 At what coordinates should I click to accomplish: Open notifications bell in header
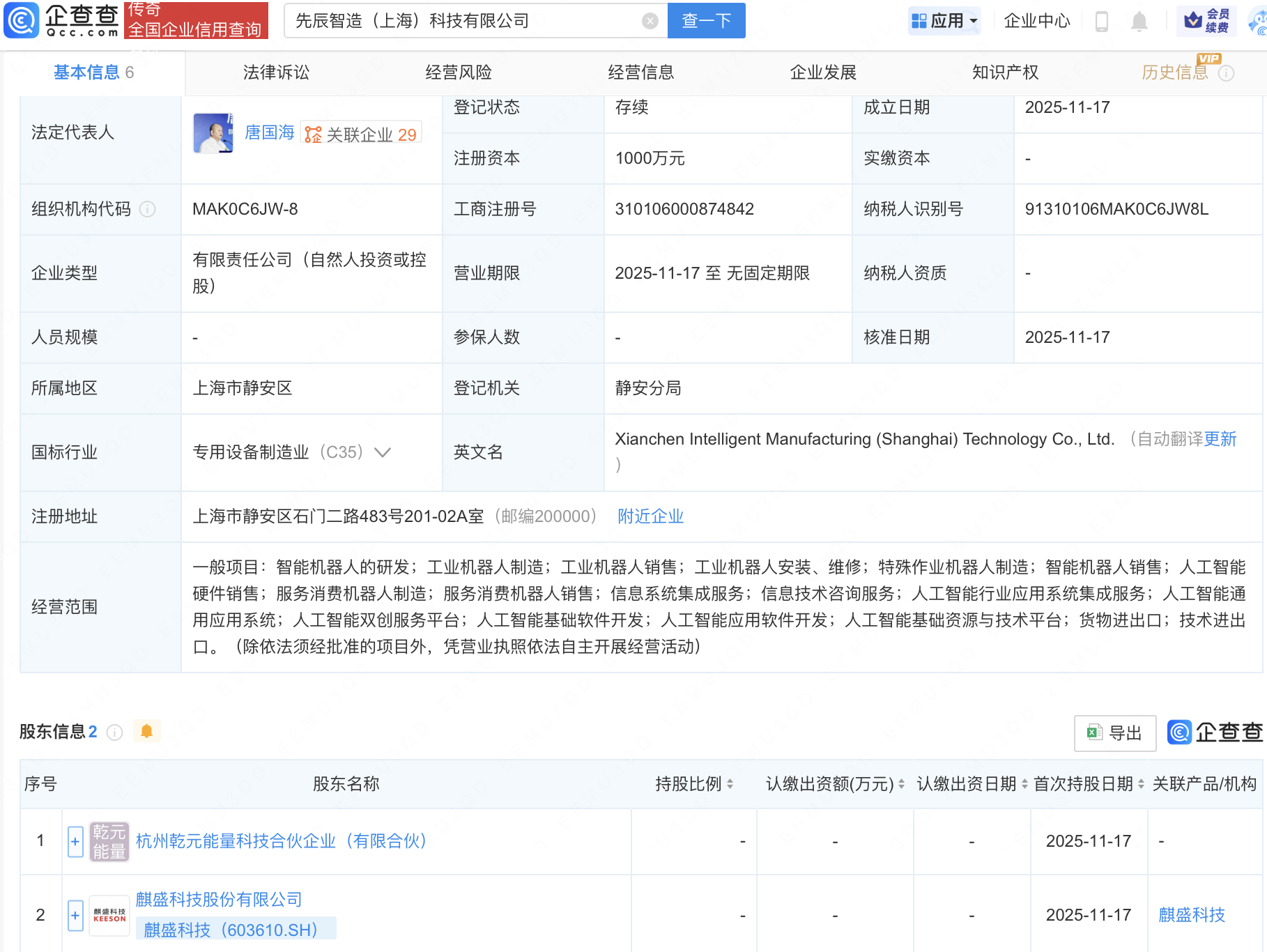(x=1139, y=21)
